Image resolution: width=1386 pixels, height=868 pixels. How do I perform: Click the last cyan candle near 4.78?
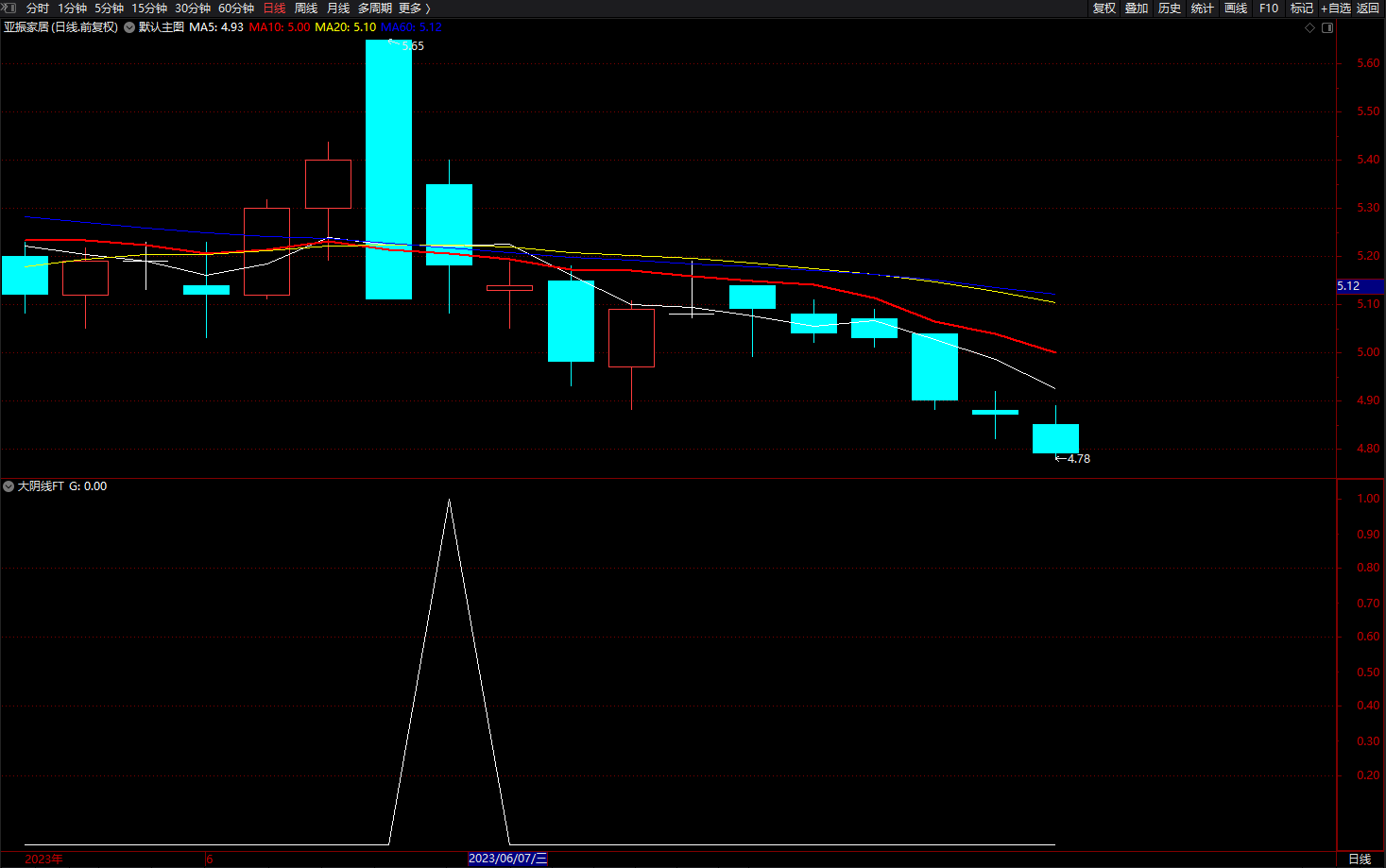(x=1055, y=438)
